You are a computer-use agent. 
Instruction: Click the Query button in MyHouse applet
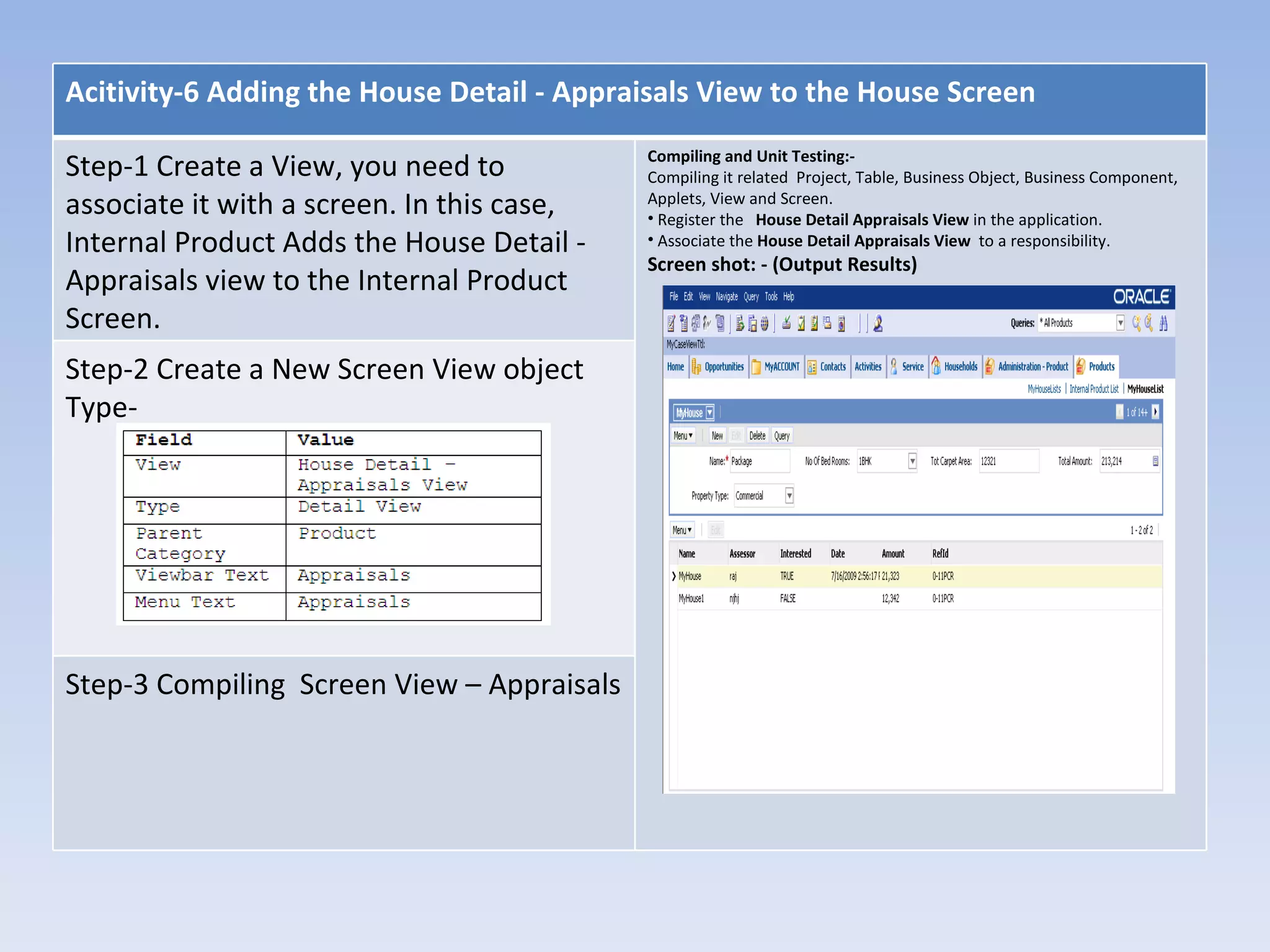(x=781, y=436)
